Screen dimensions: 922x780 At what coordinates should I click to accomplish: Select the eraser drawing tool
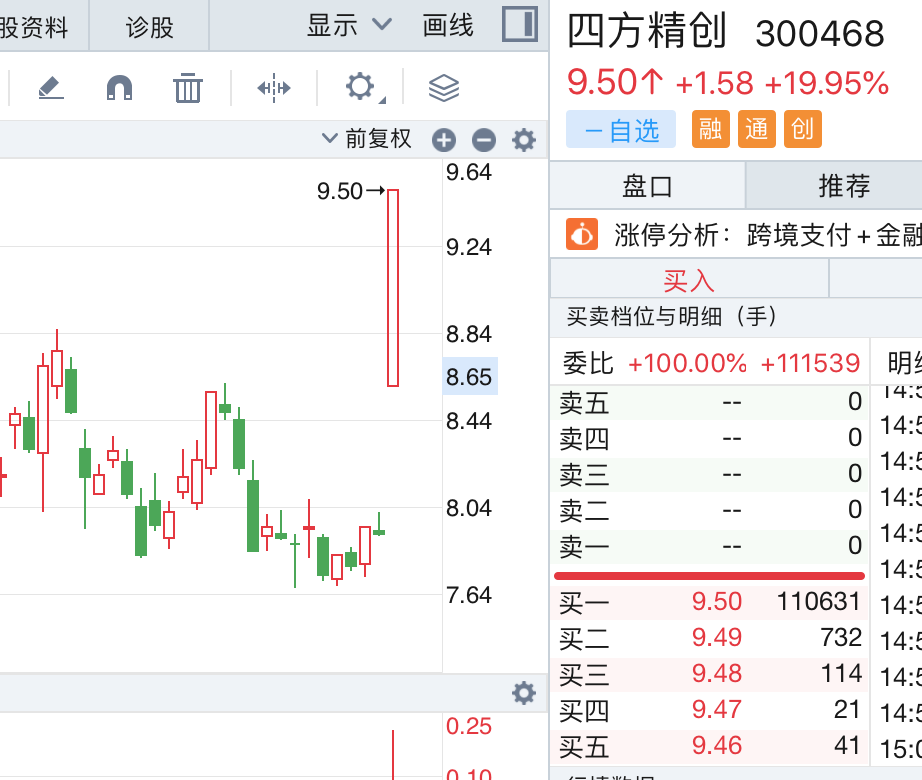(x=51, y=88)
